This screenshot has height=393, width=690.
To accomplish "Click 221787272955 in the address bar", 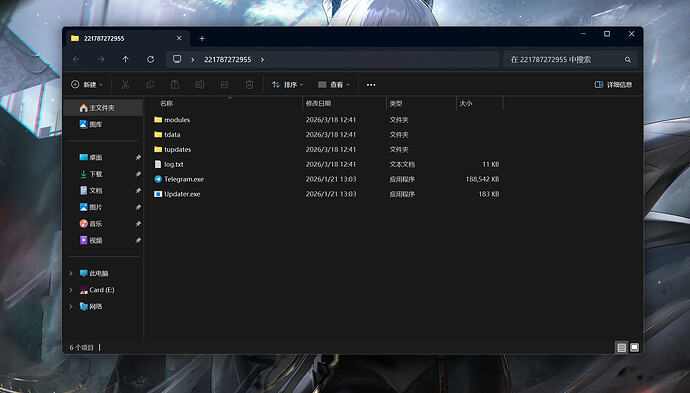I will pos(228,59).
